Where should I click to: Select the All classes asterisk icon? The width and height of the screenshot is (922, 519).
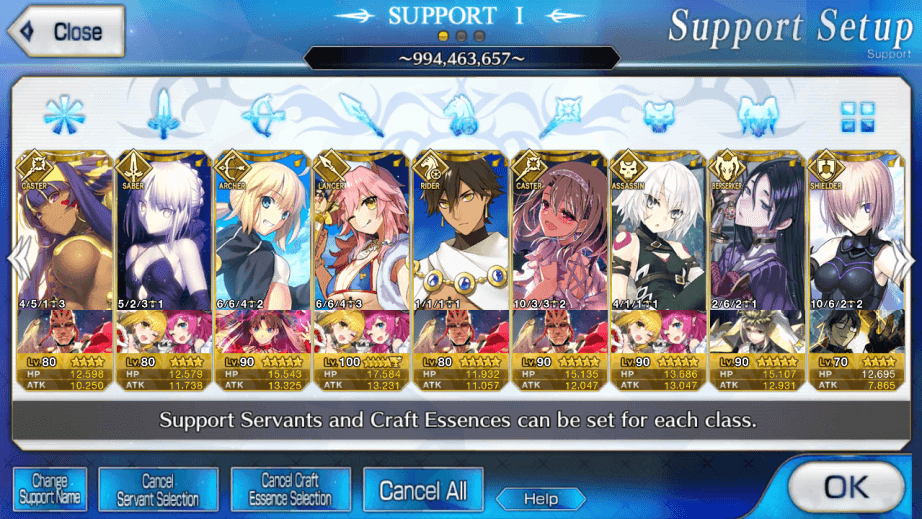(64, 115)
